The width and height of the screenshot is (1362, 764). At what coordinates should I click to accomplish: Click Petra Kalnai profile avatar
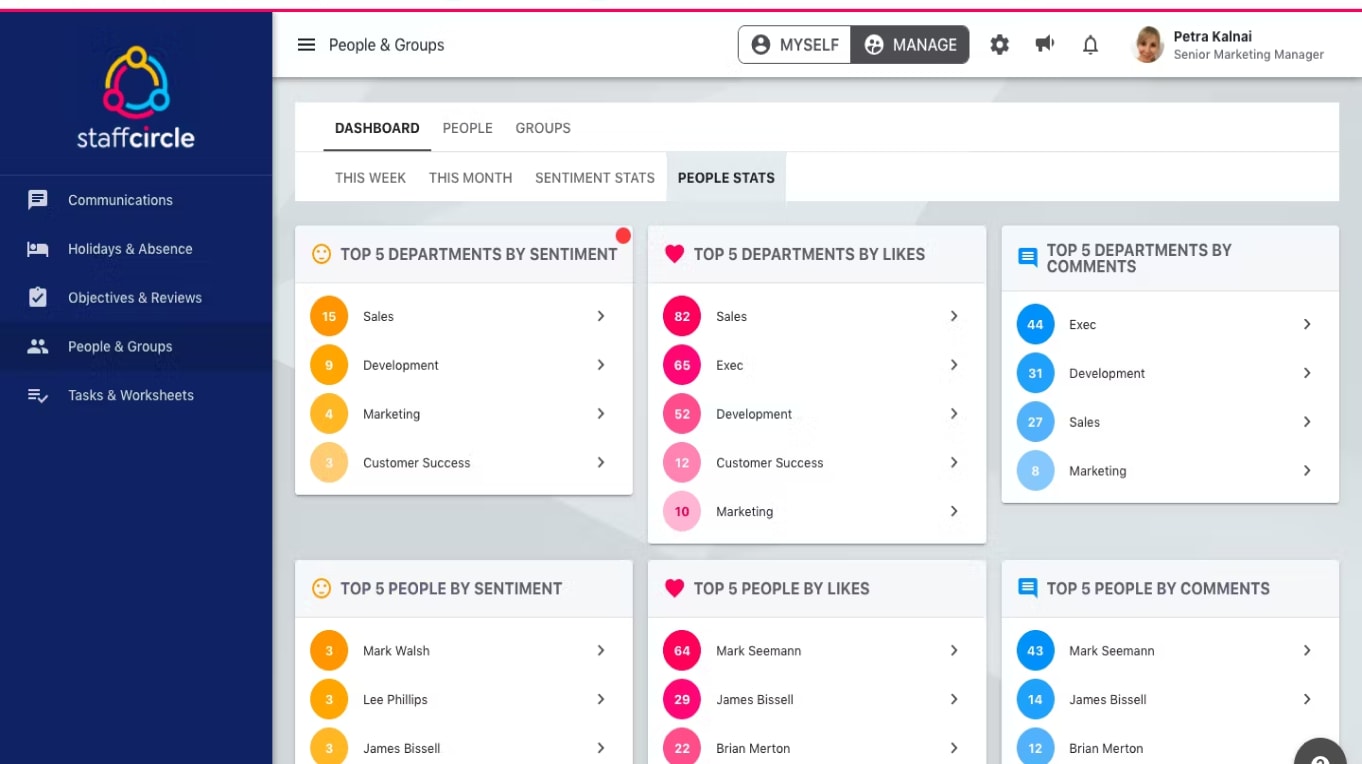pos(1149,45)
